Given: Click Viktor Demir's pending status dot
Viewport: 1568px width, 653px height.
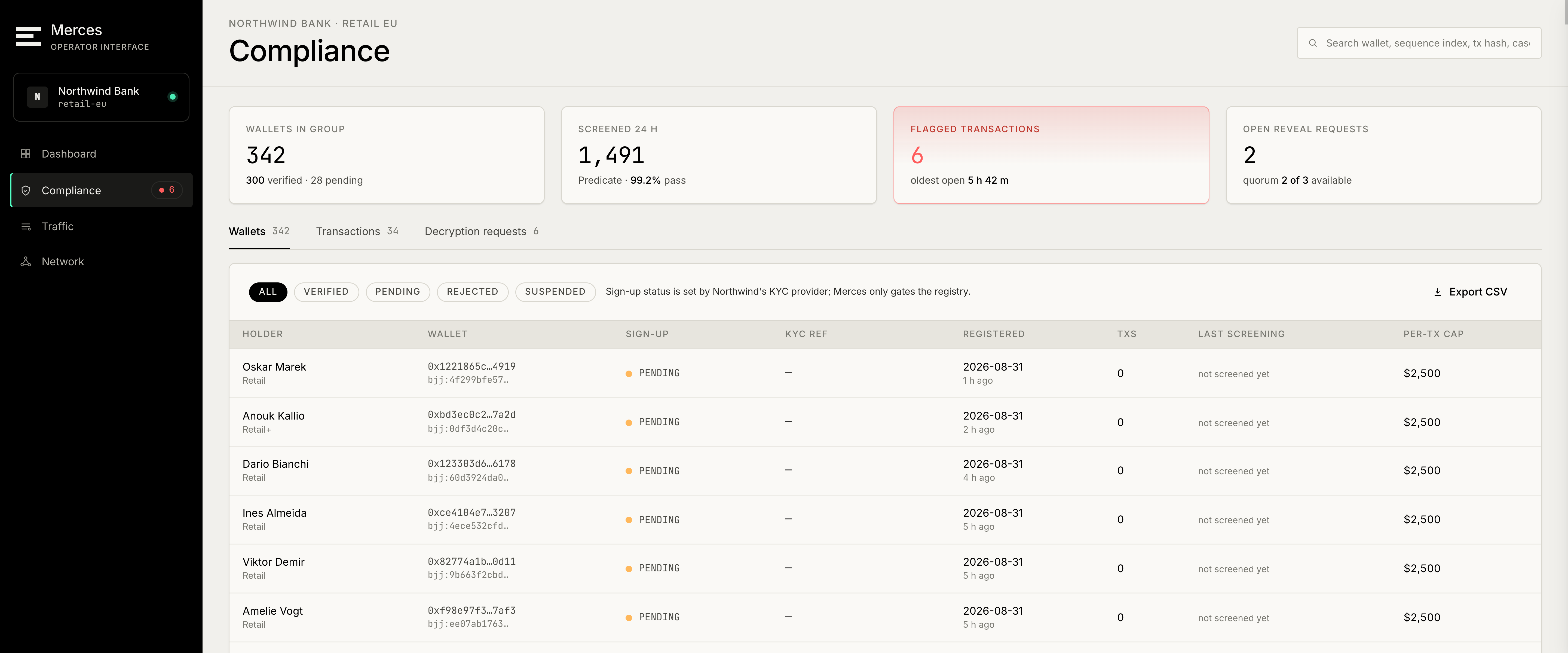Looking at the screenshot, I should click(629, 569).
